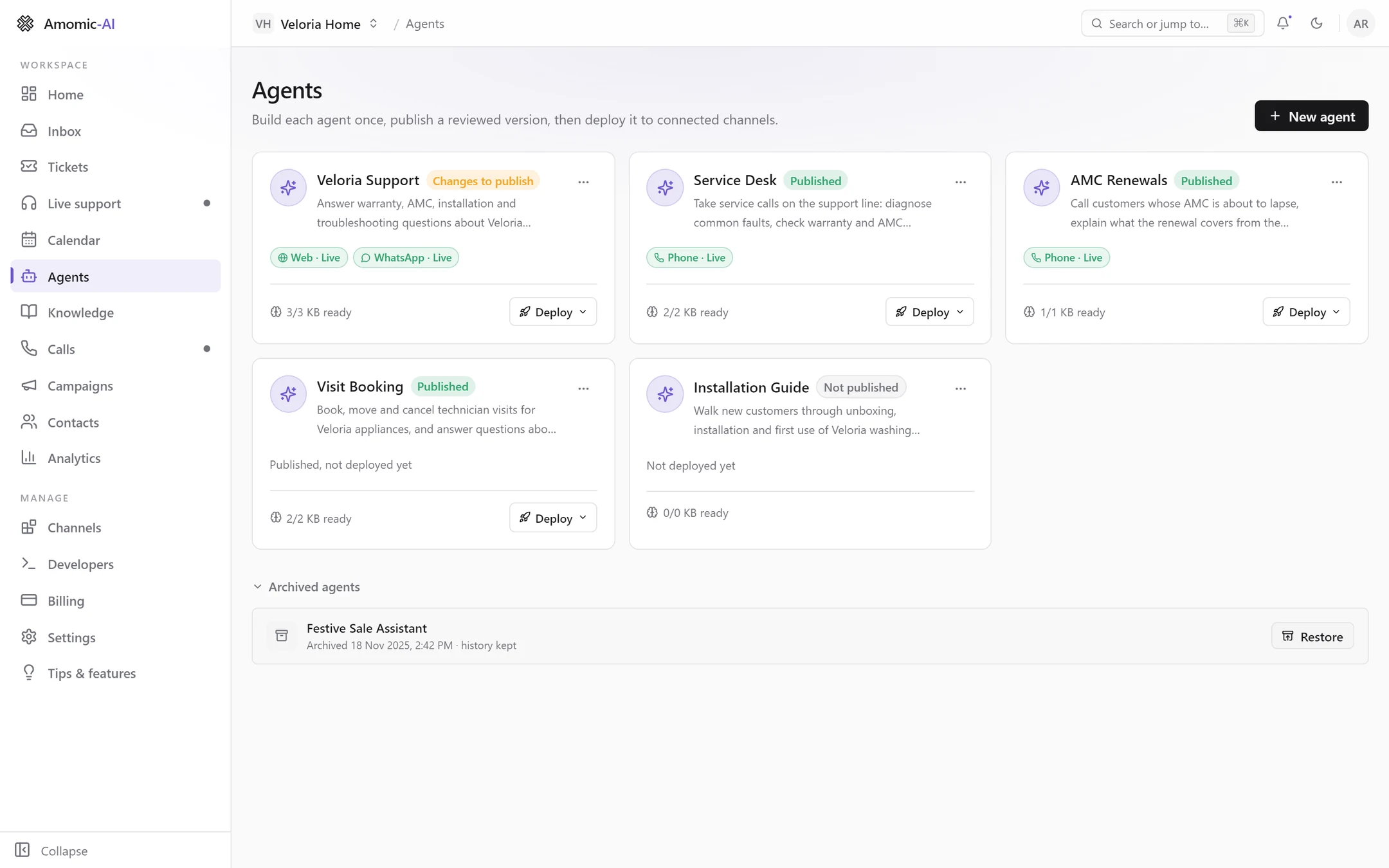Open Service Desk's three-dot options menu

[960, 182]
